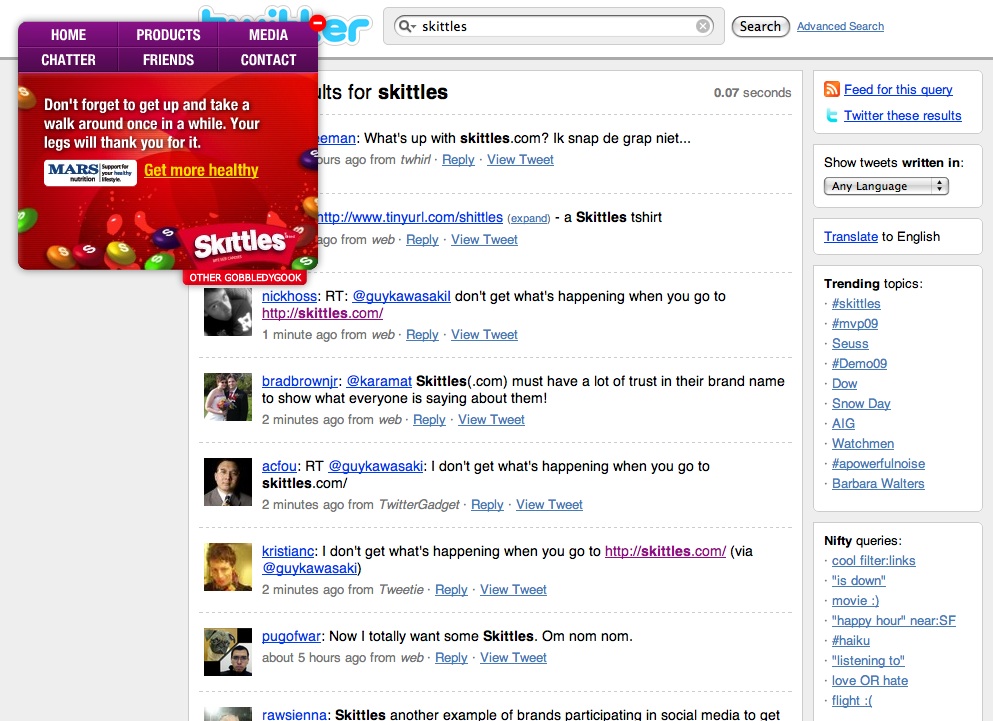993x721 pixels.
Task: Expand the shortened tinyurl Skittles link
Action: 529,218
